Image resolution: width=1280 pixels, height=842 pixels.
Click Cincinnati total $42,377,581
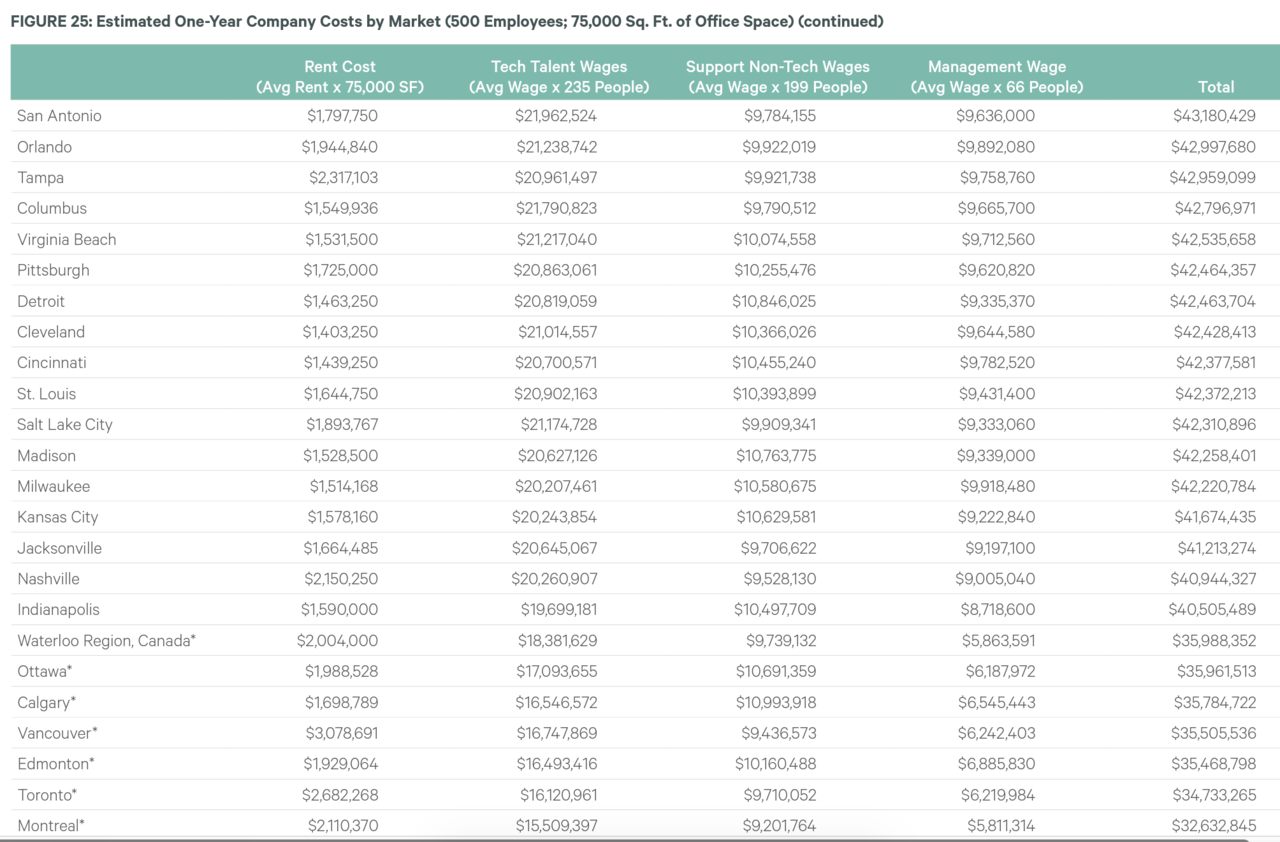[x=1215, y=363]
